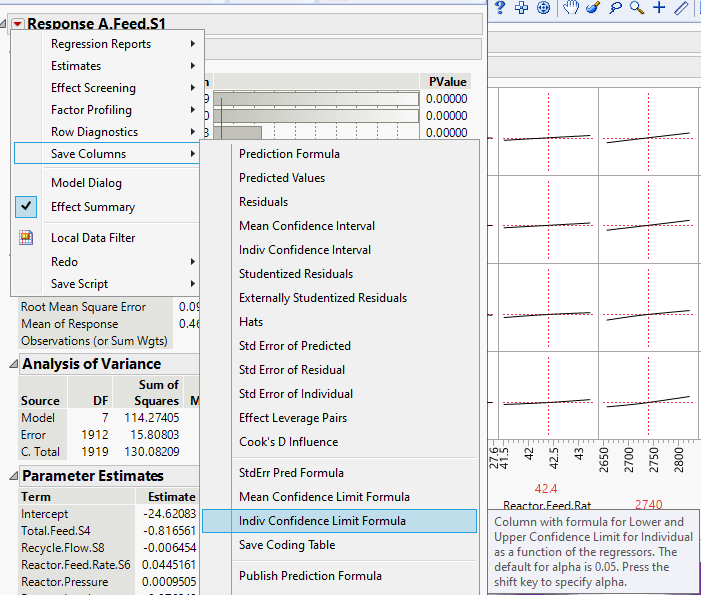Open the Model Dialog option
This screenshot has height=595, width=701.
86,183
